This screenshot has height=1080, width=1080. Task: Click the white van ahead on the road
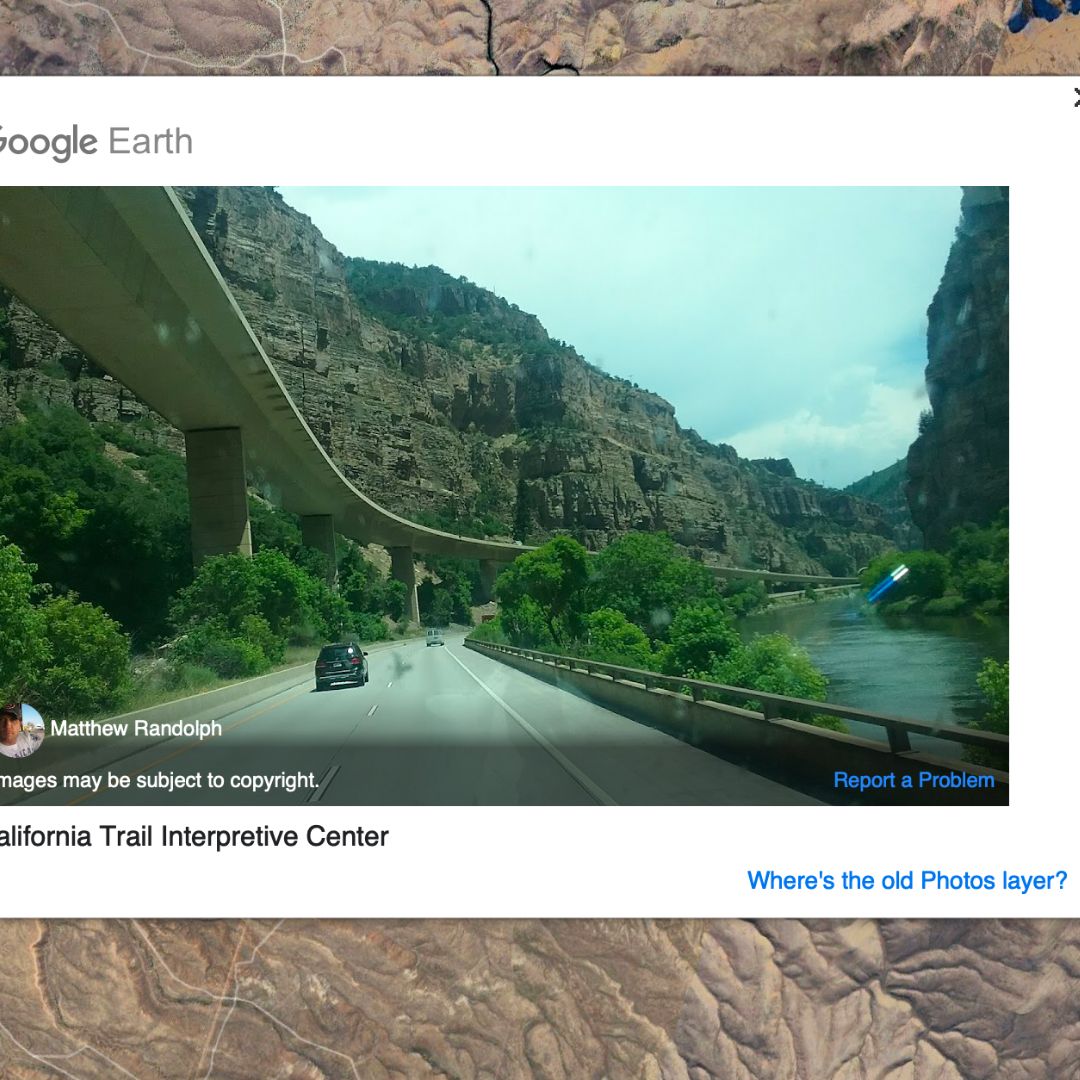pyautogui.click(x=435, y=637)
